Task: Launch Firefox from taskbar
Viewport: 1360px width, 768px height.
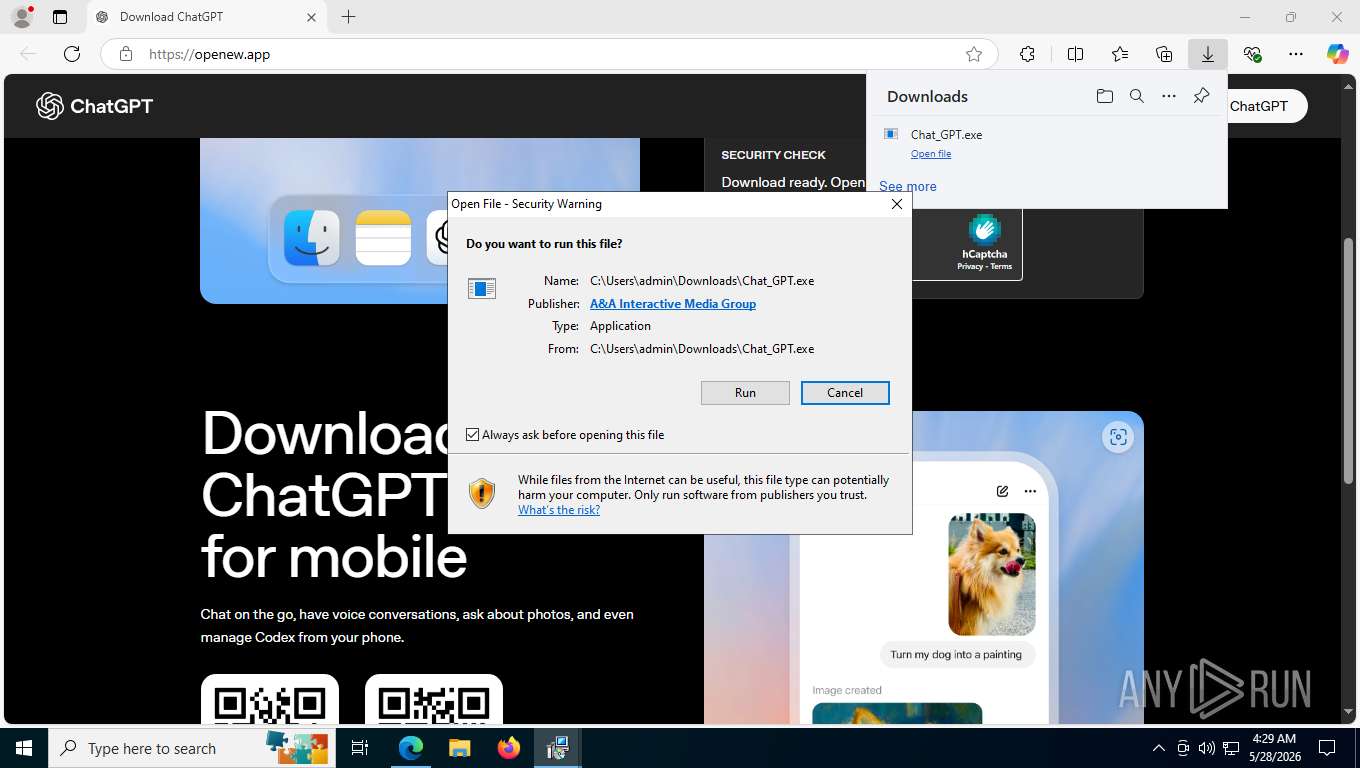Action: (509, 748)
